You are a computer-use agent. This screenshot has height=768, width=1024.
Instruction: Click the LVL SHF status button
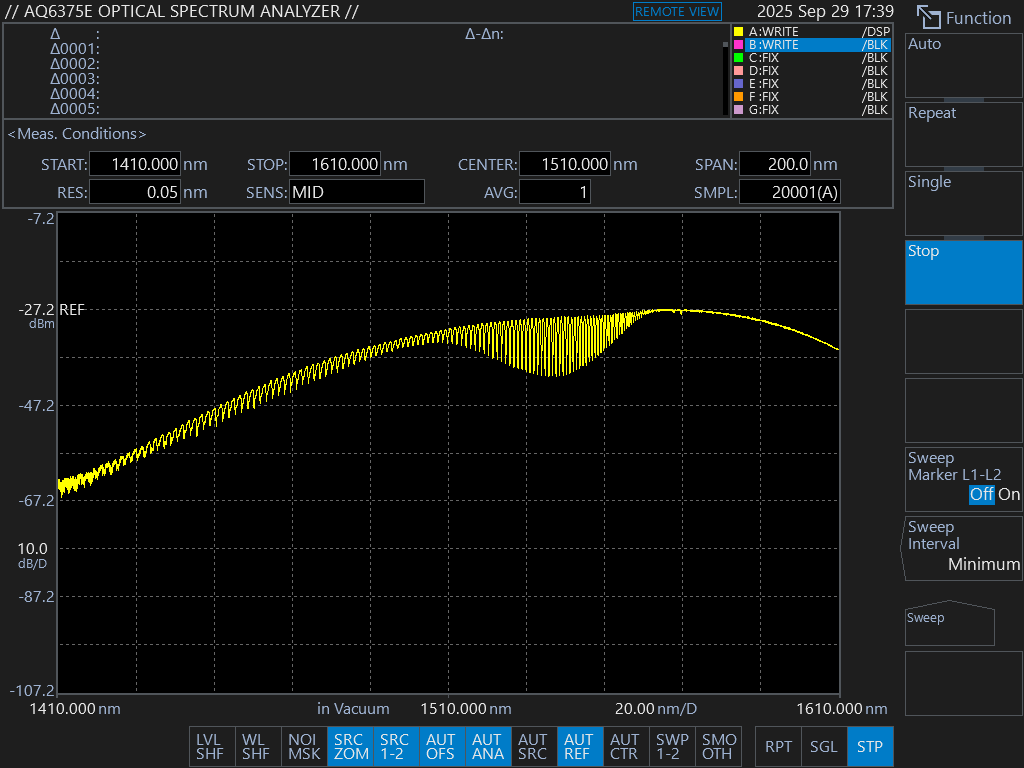coord(210,747)
